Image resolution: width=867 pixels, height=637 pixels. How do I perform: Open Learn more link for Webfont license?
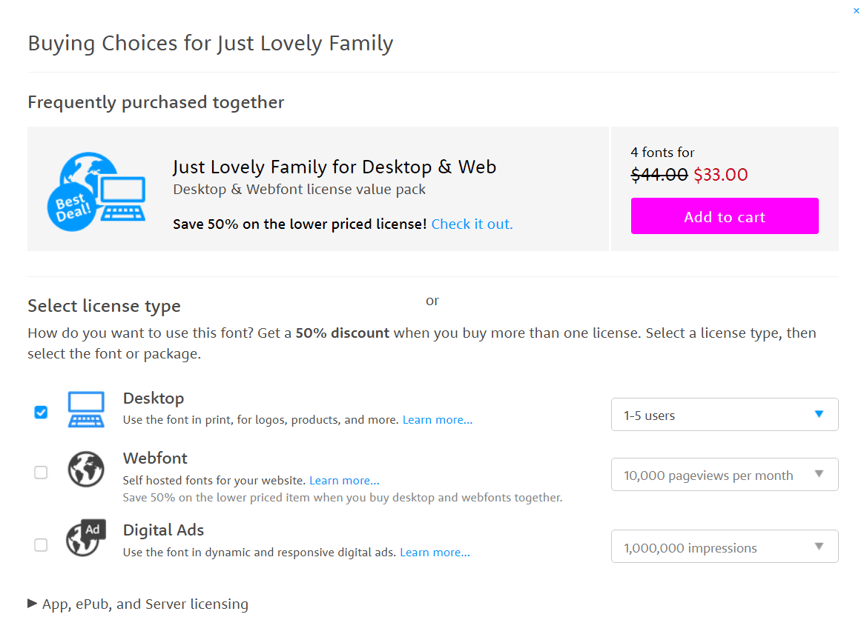[x=344, y=481]
